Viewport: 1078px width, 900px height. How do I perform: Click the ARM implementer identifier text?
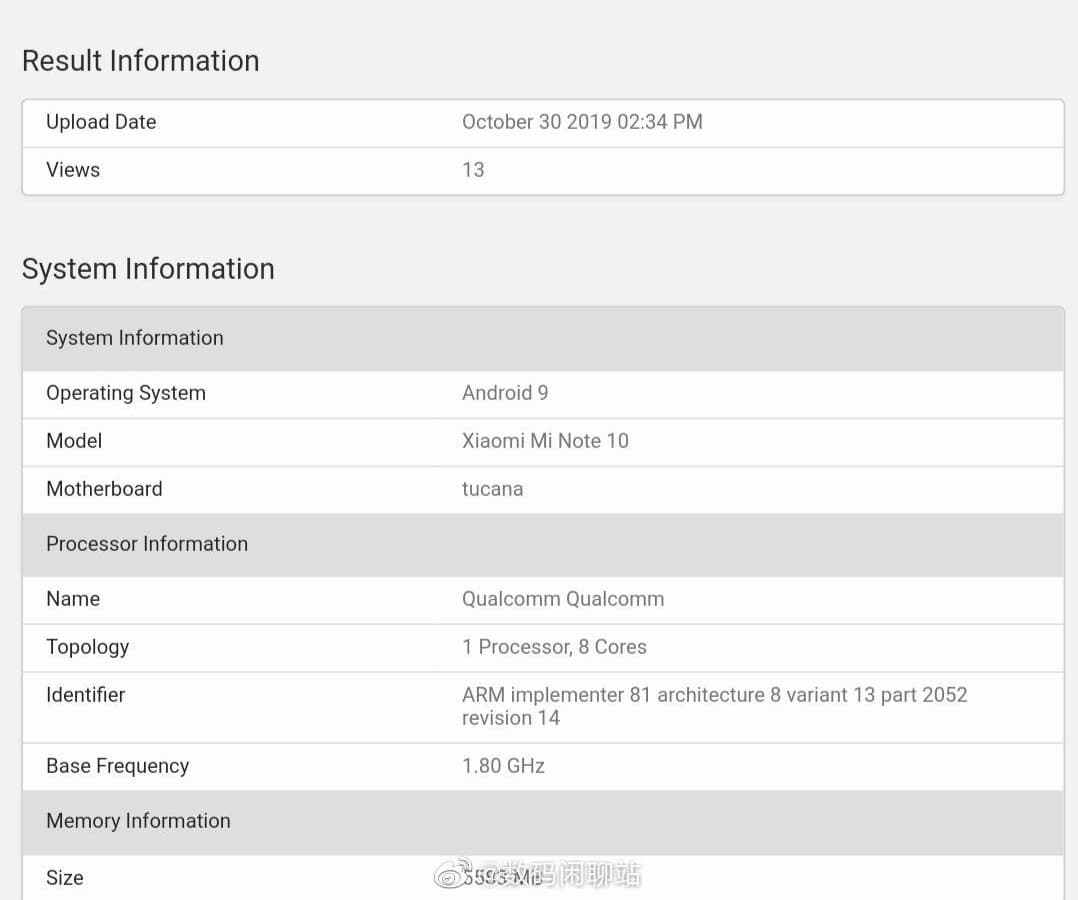tap(714, 706)
